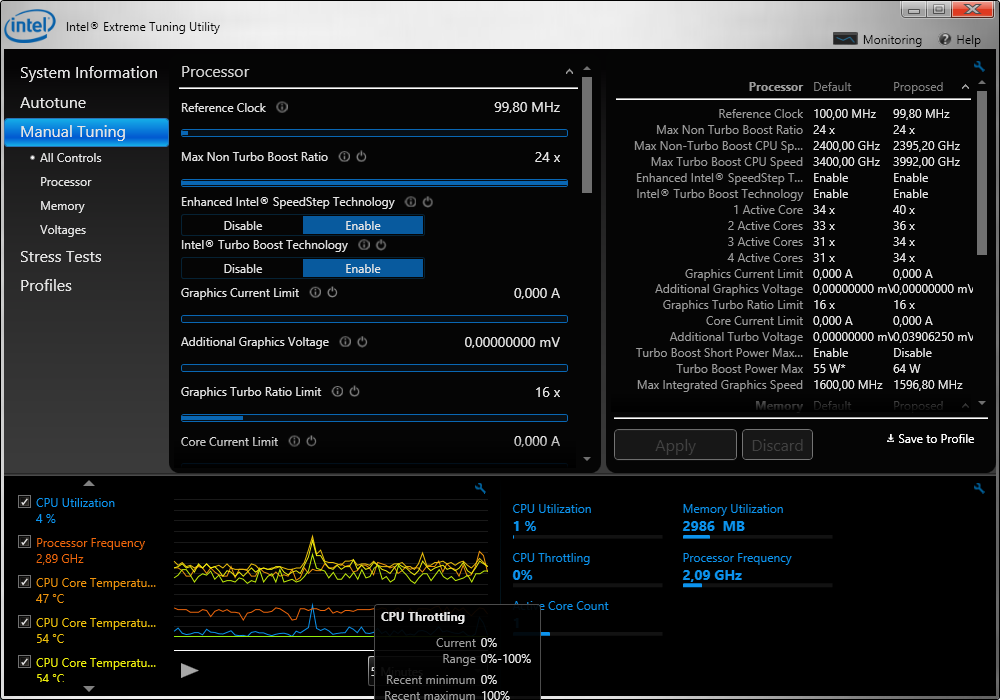The image size is (1000, 700).
Task: Show info for Reference Clock
Action: (x=282, y=107)
